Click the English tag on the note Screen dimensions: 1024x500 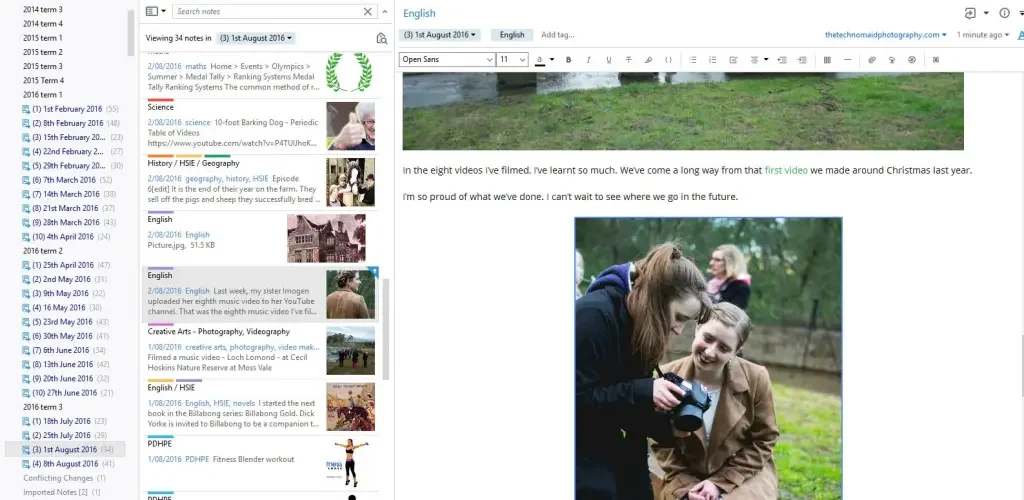(x=512, y=35)
